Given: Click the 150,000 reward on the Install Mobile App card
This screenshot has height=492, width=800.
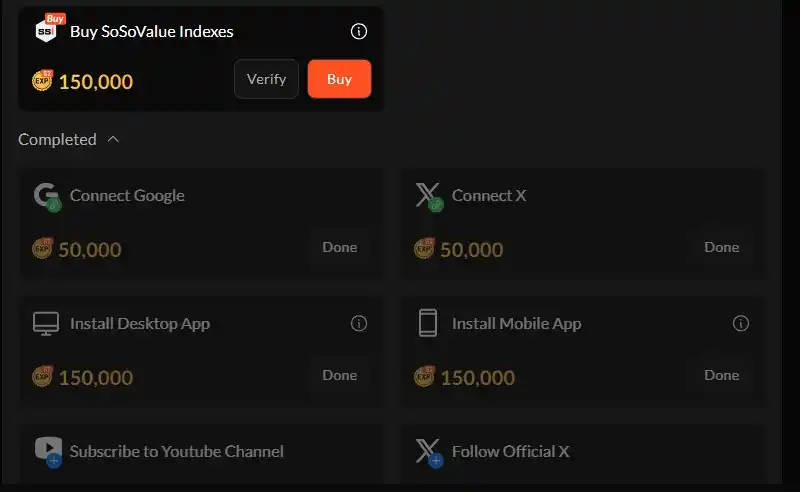Looking at the screenshot, I should (x=478, y=378).
